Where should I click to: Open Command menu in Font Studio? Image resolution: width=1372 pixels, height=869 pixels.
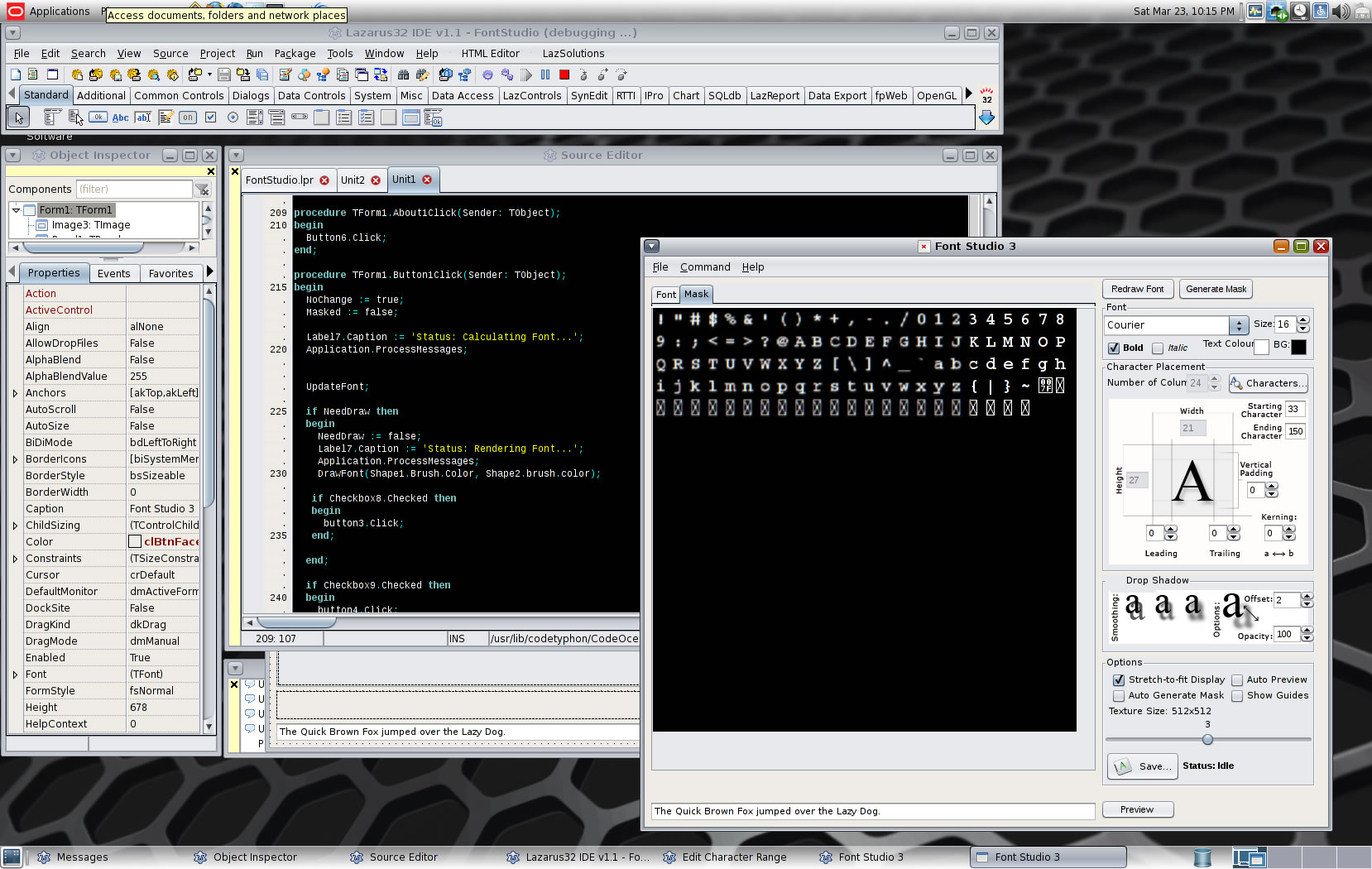705,267
